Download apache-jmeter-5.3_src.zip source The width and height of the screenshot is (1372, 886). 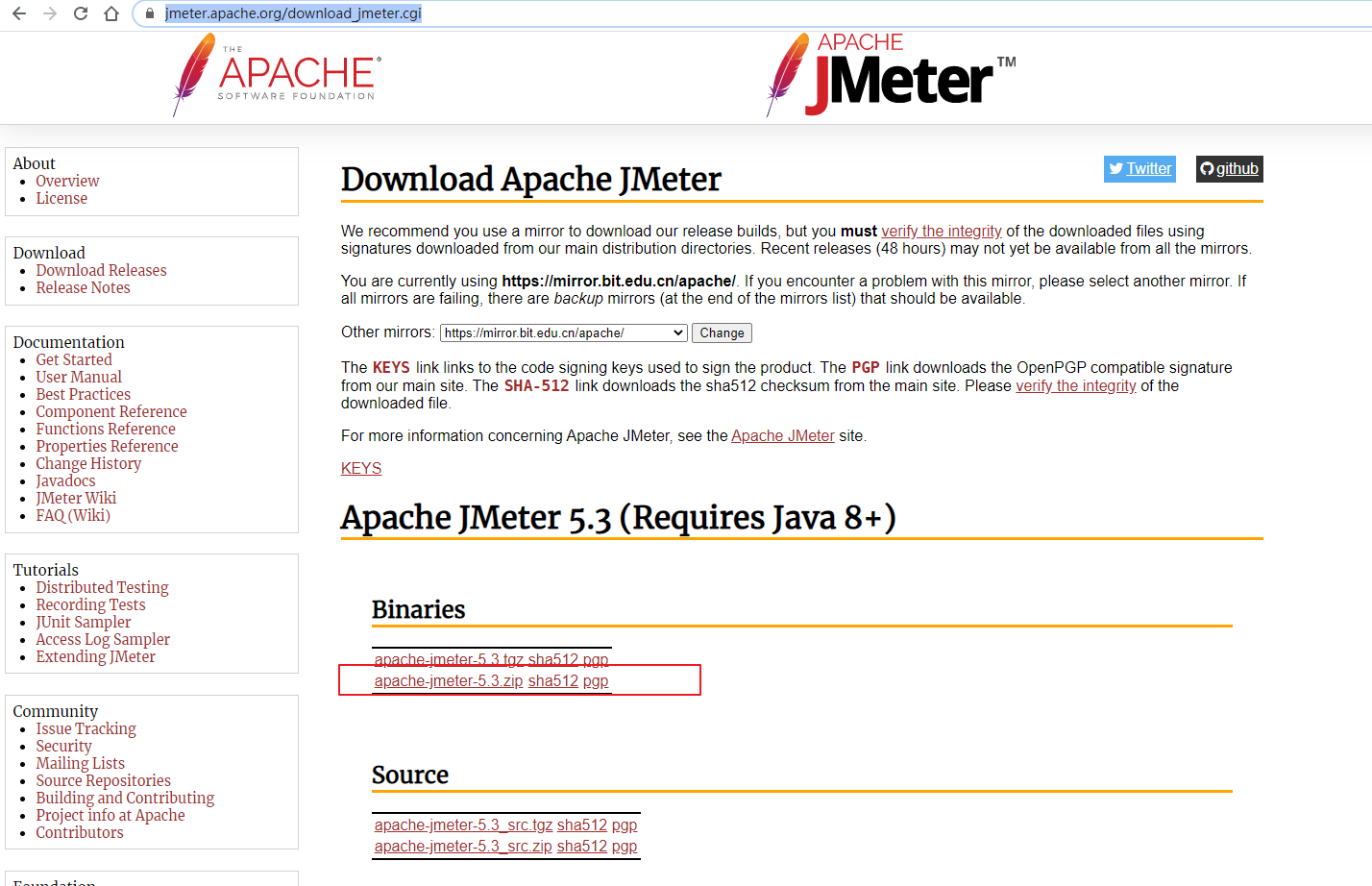pos(463,846)
